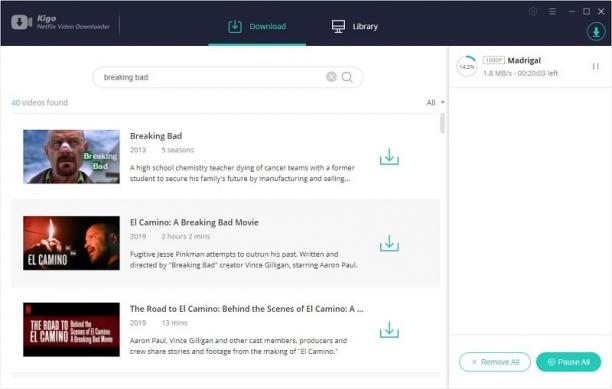This screenshot has width=612, height=389.
Task: Download The Road to El Camino video
Action: pyautogui.click(x=389, y=330)
